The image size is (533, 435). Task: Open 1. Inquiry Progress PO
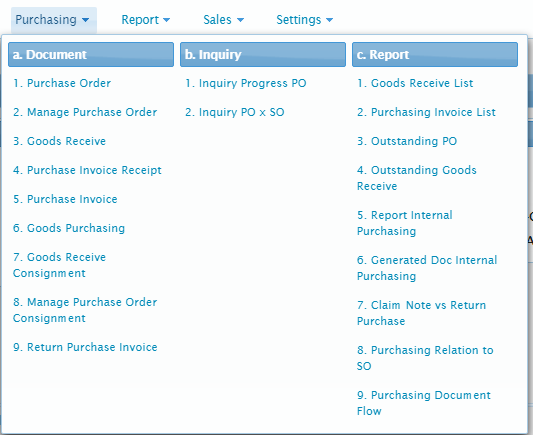pyautogui.click(x=246, y=83)
